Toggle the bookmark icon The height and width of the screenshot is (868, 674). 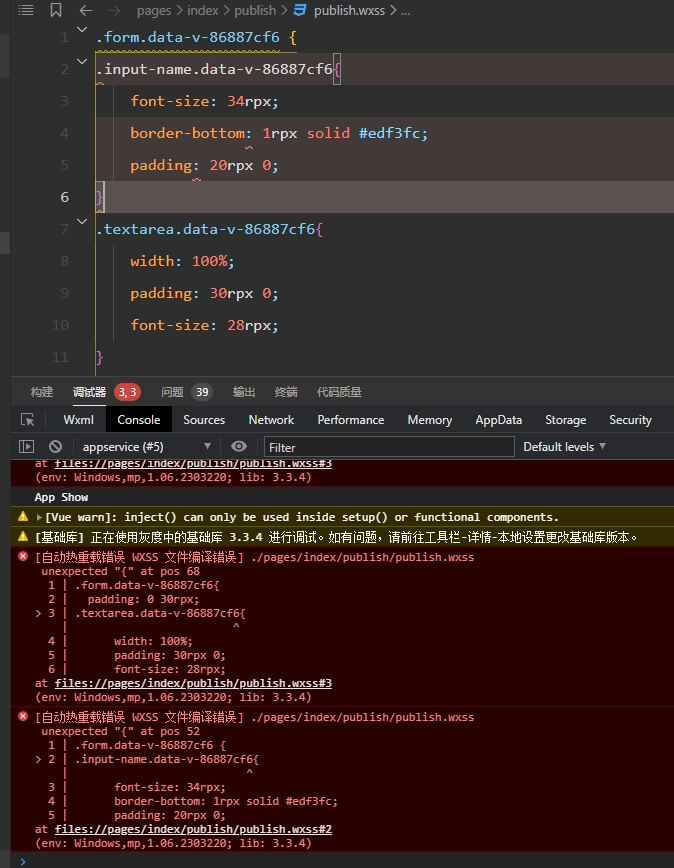56,9
